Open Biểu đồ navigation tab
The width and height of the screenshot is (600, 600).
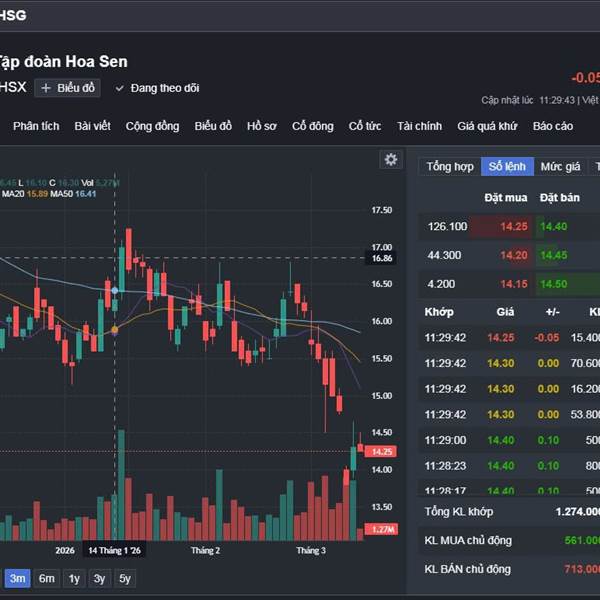[x=213, y=126]
